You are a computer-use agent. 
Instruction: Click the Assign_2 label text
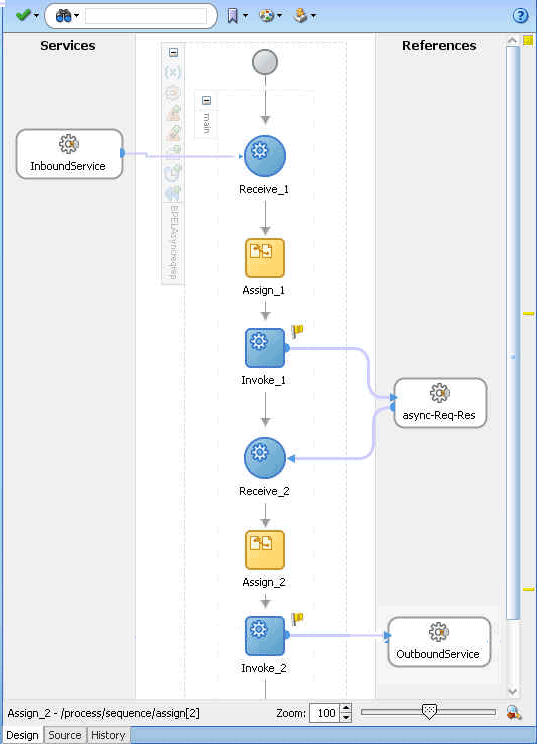click(x=264, y=582)
